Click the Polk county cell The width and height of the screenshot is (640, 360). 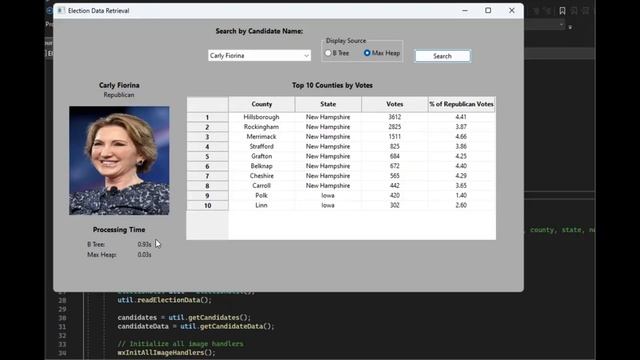(x=262, y=196)
